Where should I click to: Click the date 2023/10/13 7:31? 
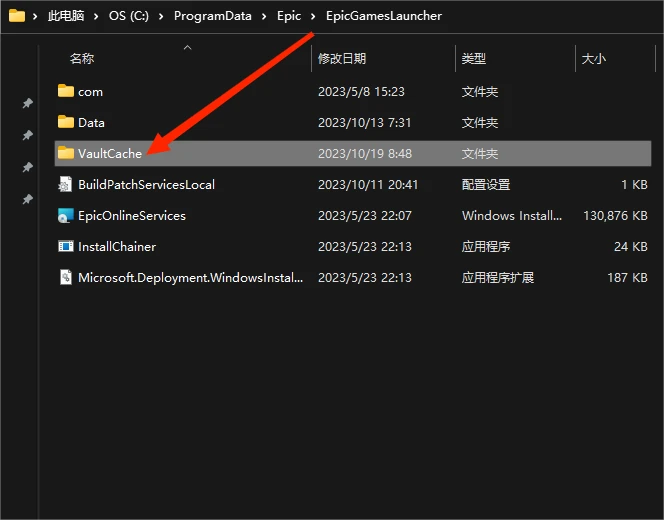(x=365, y=122)
